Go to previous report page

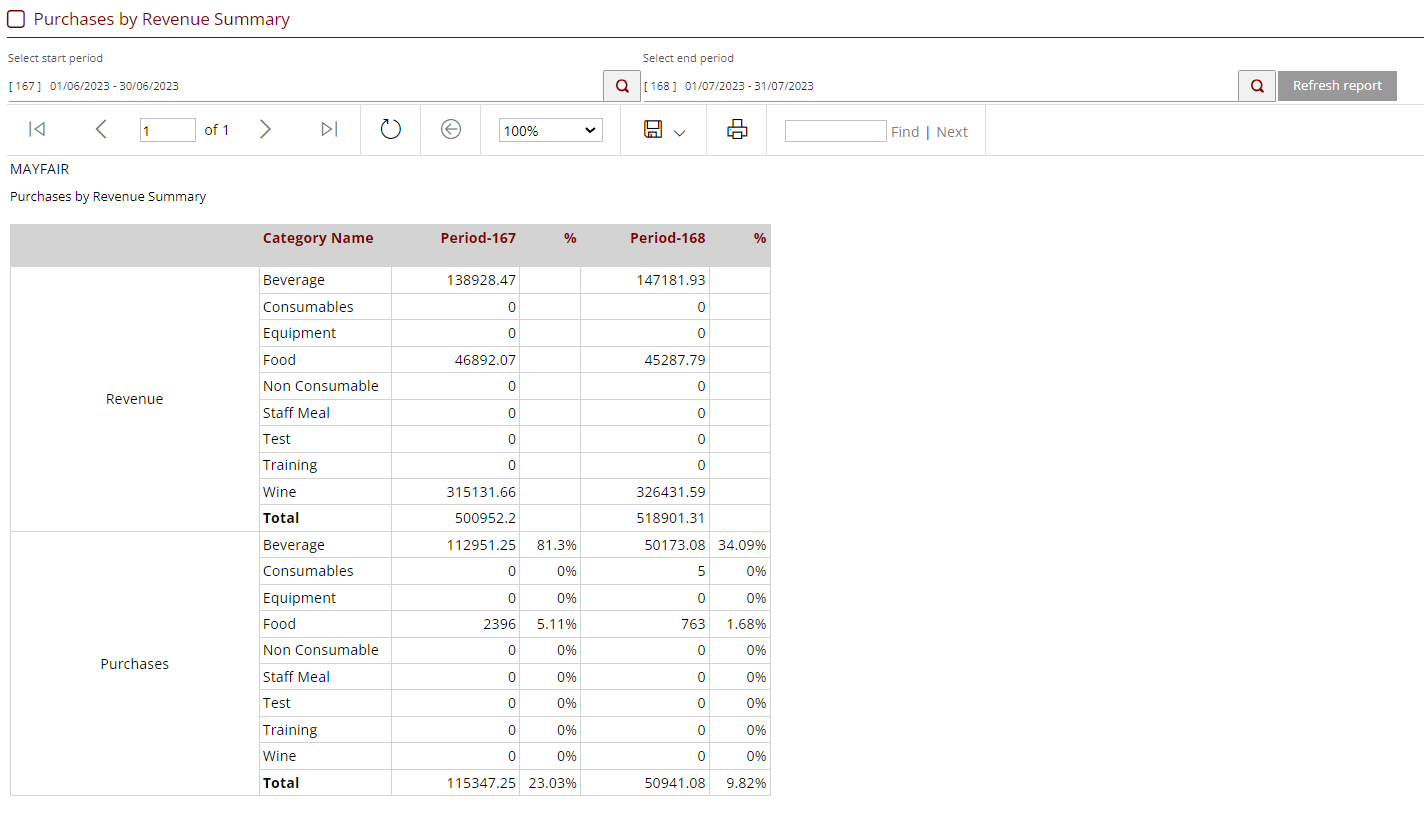coord(101,129)
